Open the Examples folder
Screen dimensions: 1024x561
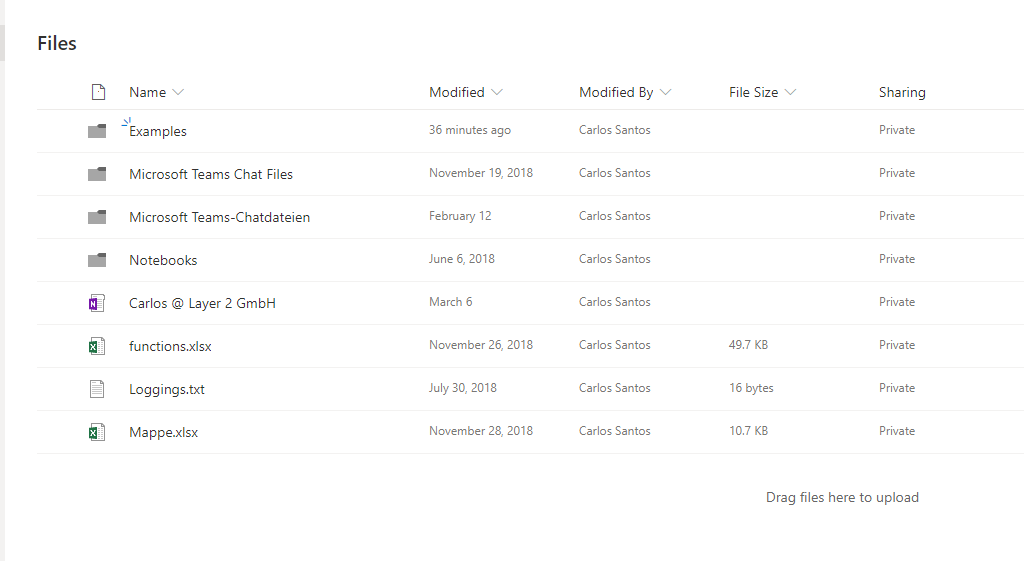pyautogui.click(x=158, y=131)
